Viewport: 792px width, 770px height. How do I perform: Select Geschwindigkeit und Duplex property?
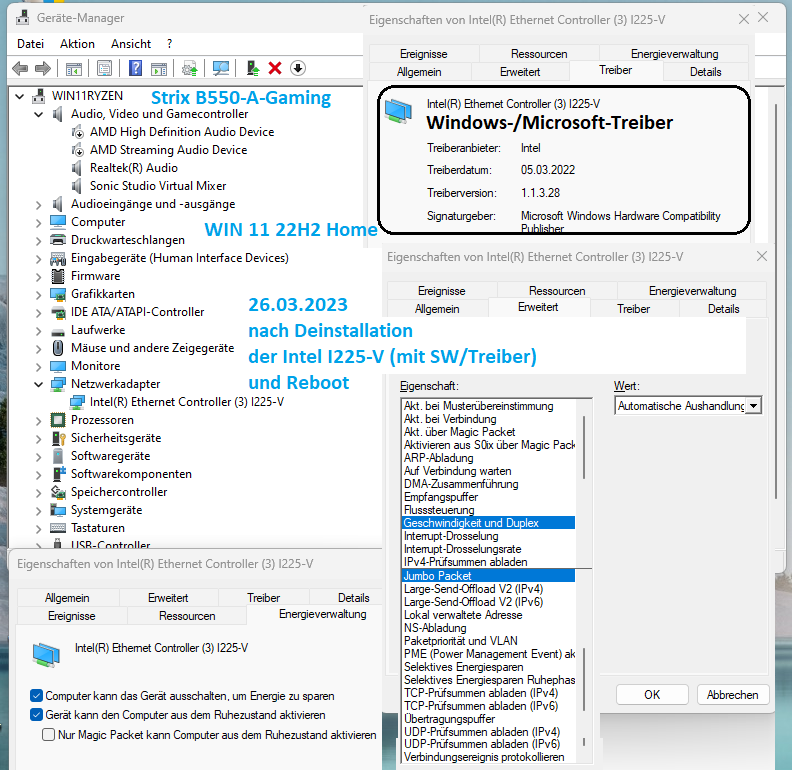488,523
